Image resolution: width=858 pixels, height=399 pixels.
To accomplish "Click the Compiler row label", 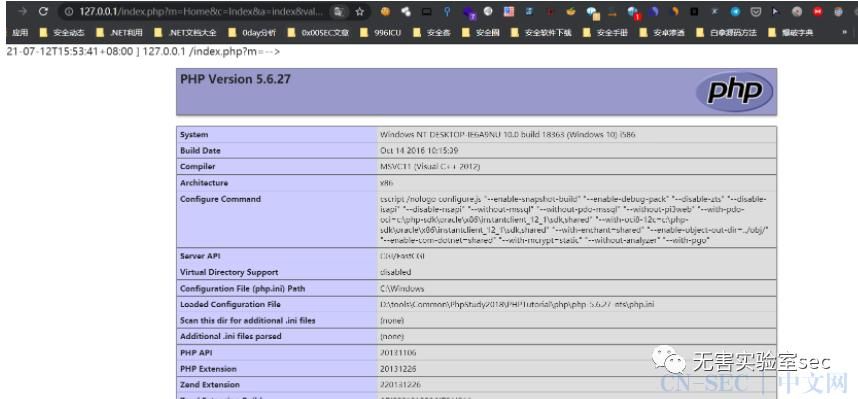I will click(198, 166).
